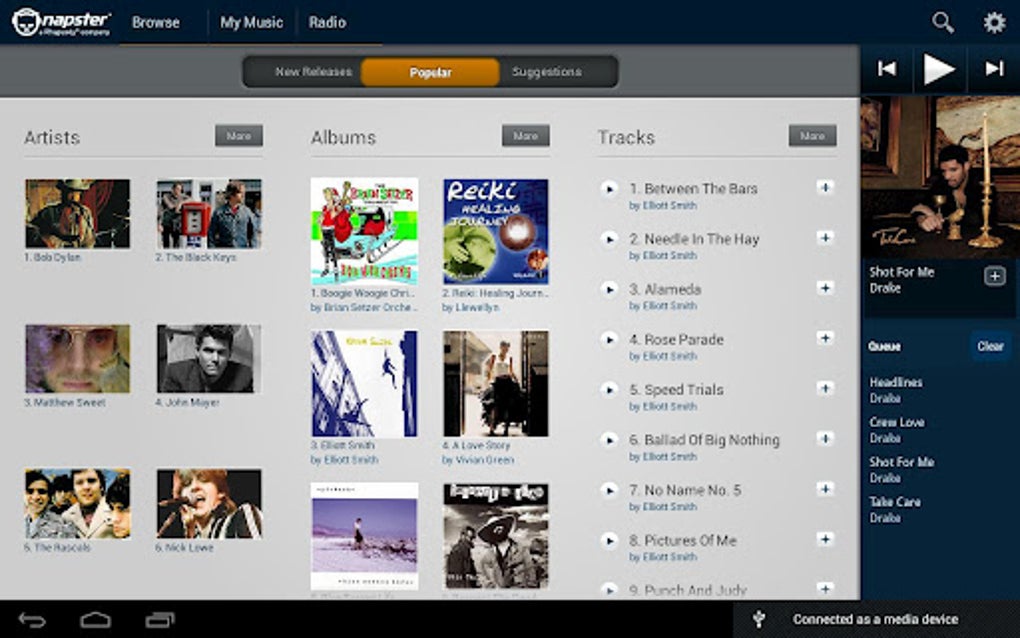Viewport: 1020px width, 638px height.
Task: Play the track Between The Bars
Action: [x=610, y=189]
